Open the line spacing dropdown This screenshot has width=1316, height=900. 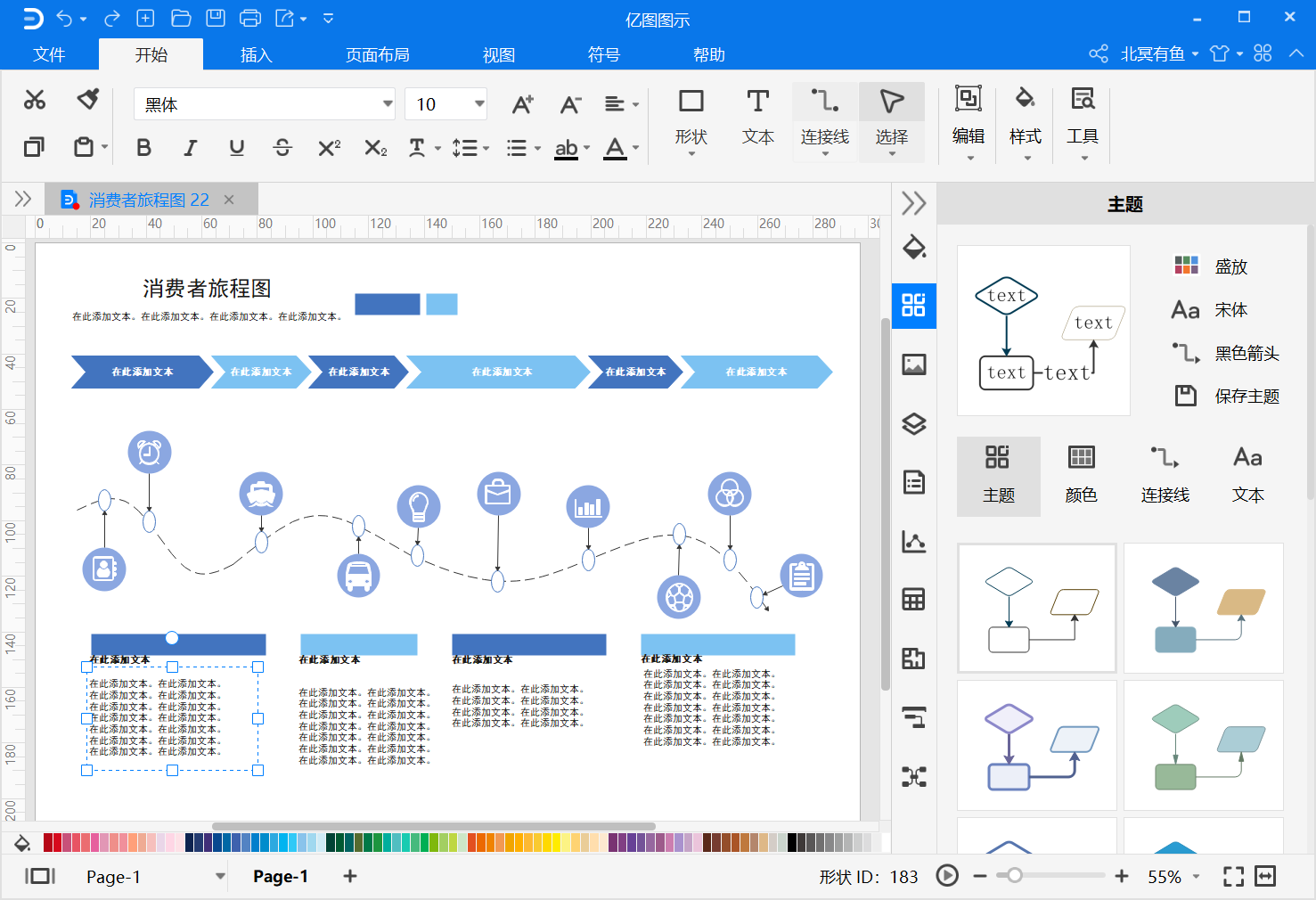pos(470,148)
